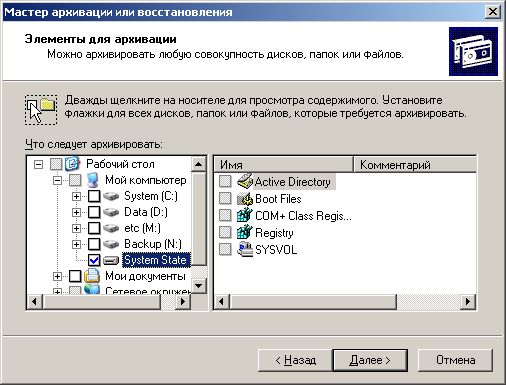Image resolution: width=506 pixels, height=385 pixels.
Task: Proceed with the Далее button
Action: 370,360
